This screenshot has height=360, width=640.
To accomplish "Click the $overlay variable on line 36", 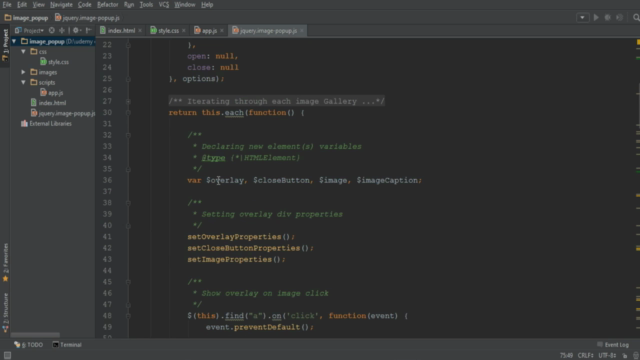I will click(225, 180).
